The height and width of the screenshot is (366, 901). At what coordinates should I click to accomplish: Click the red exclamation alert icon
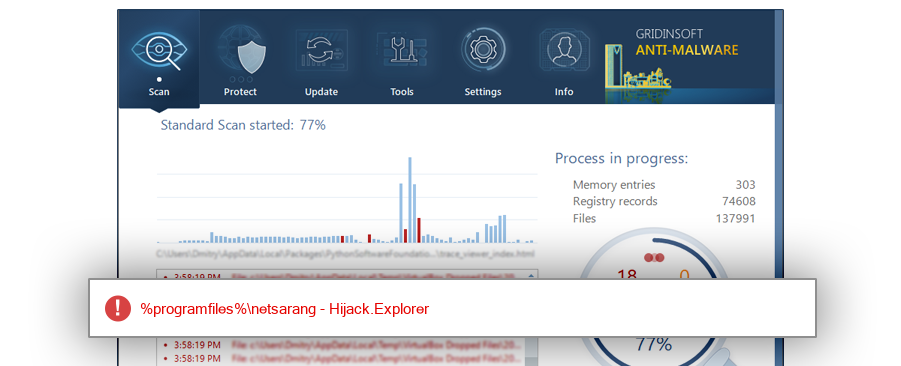[x=118, y=309]
